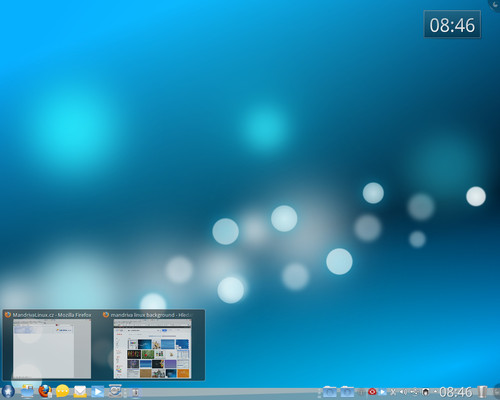Open the panel toolbox at right edge

[496, 392]
